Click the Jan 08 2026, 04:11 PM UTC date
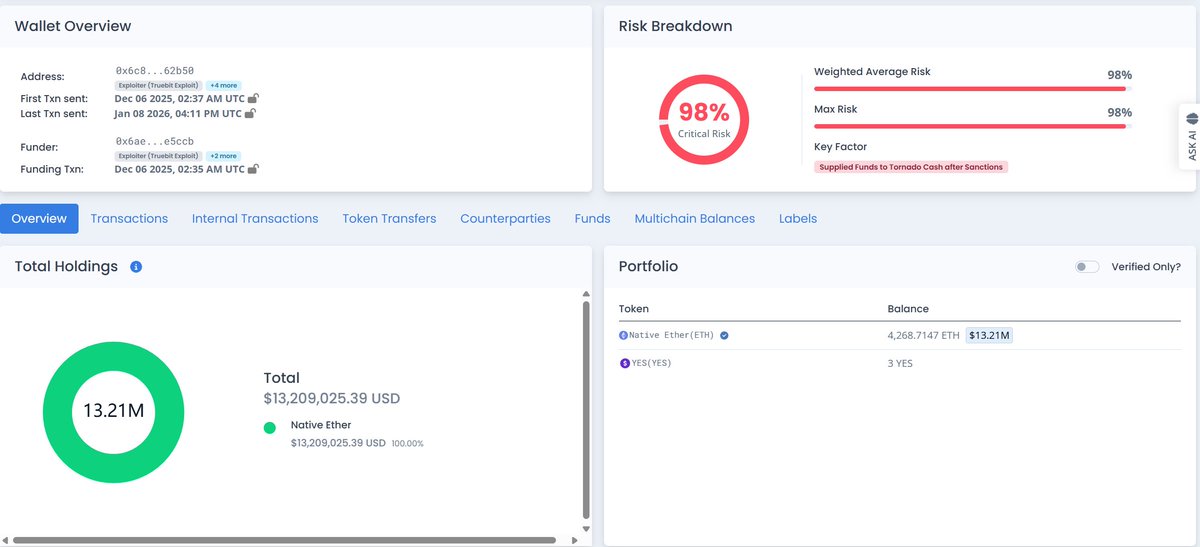 (x=179, y=113)
